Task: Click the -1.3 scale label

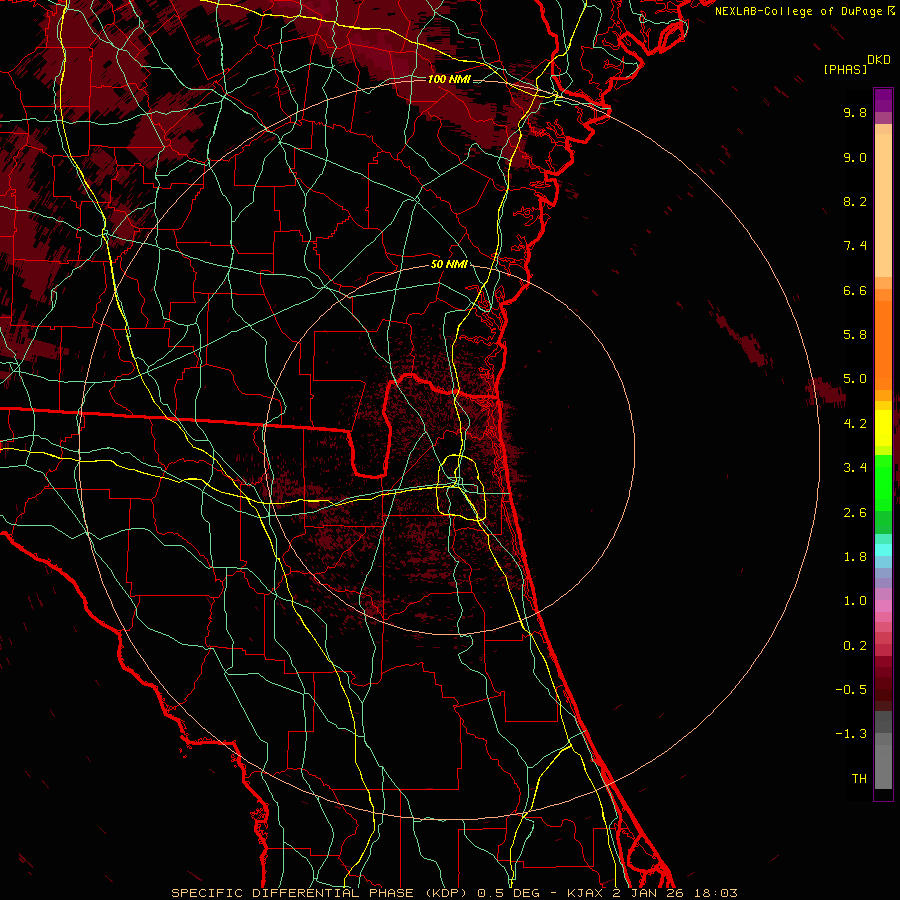Action: pyautogui.click(x=851, y=734)
